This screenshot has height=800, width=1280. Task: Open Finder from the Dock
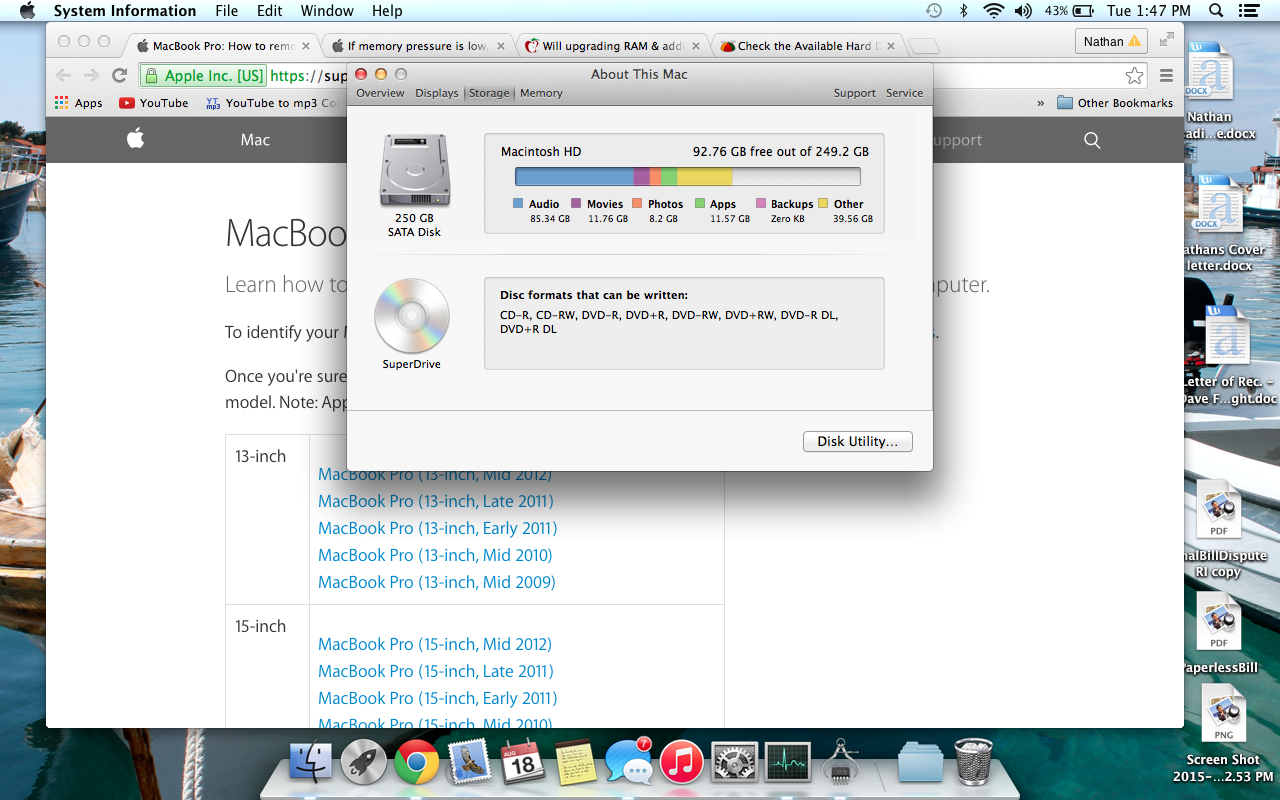tap(311, 763)
